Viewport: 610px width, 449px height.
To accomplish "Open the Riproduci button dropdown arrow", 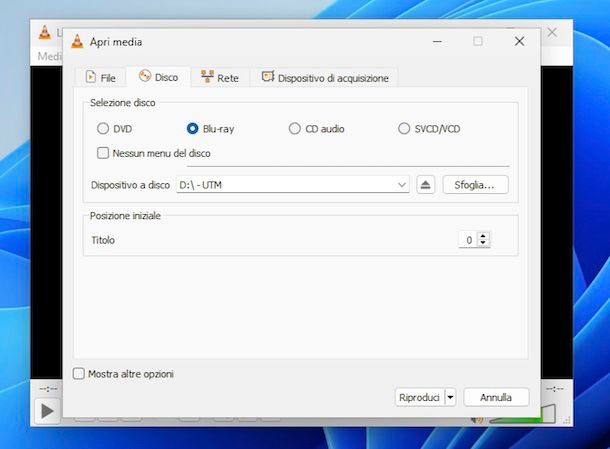I will [450, 397].
